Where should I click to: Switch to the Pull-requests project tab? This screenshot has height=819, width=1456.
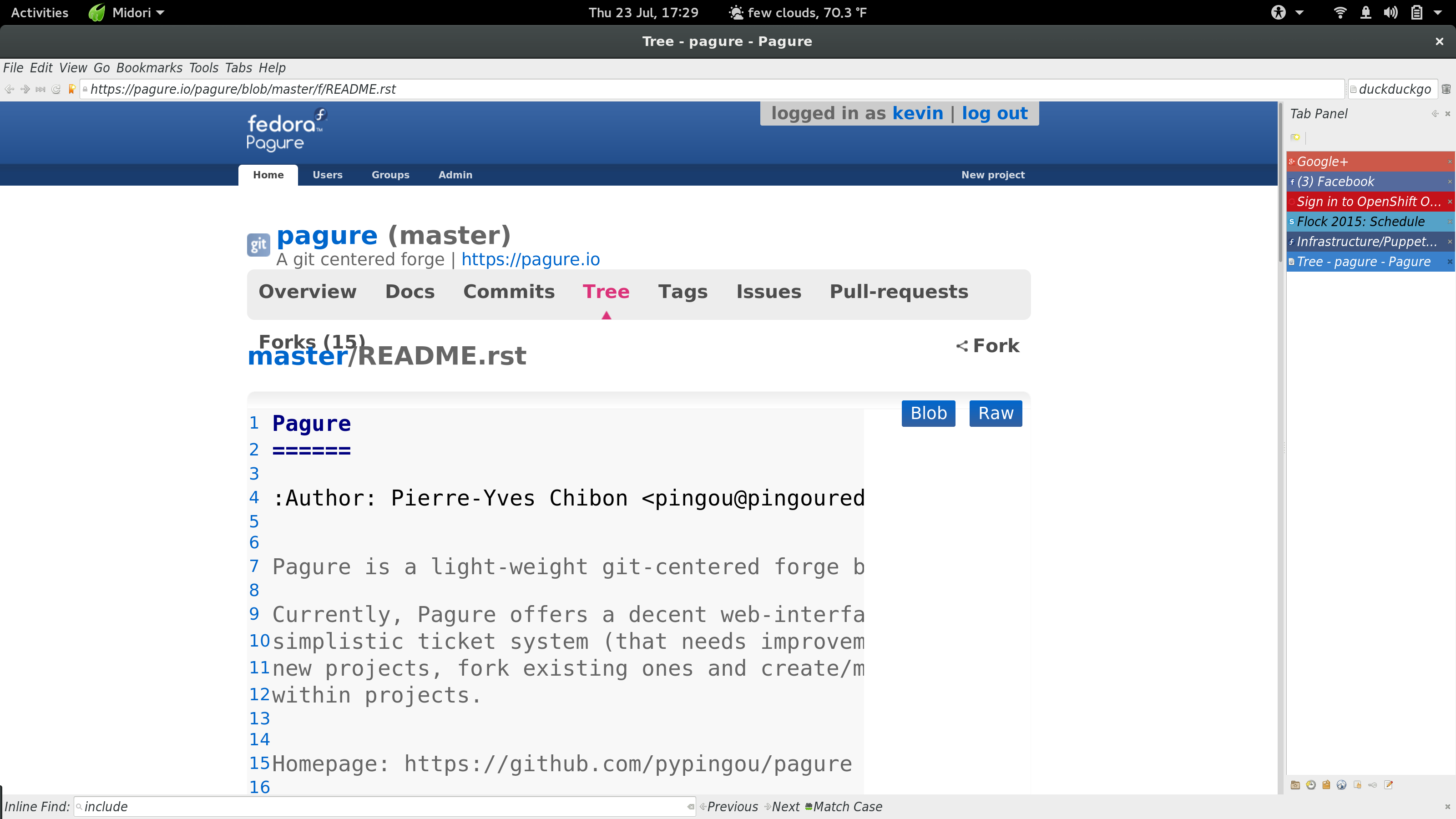pyautogui.click(x=899, y=292)
